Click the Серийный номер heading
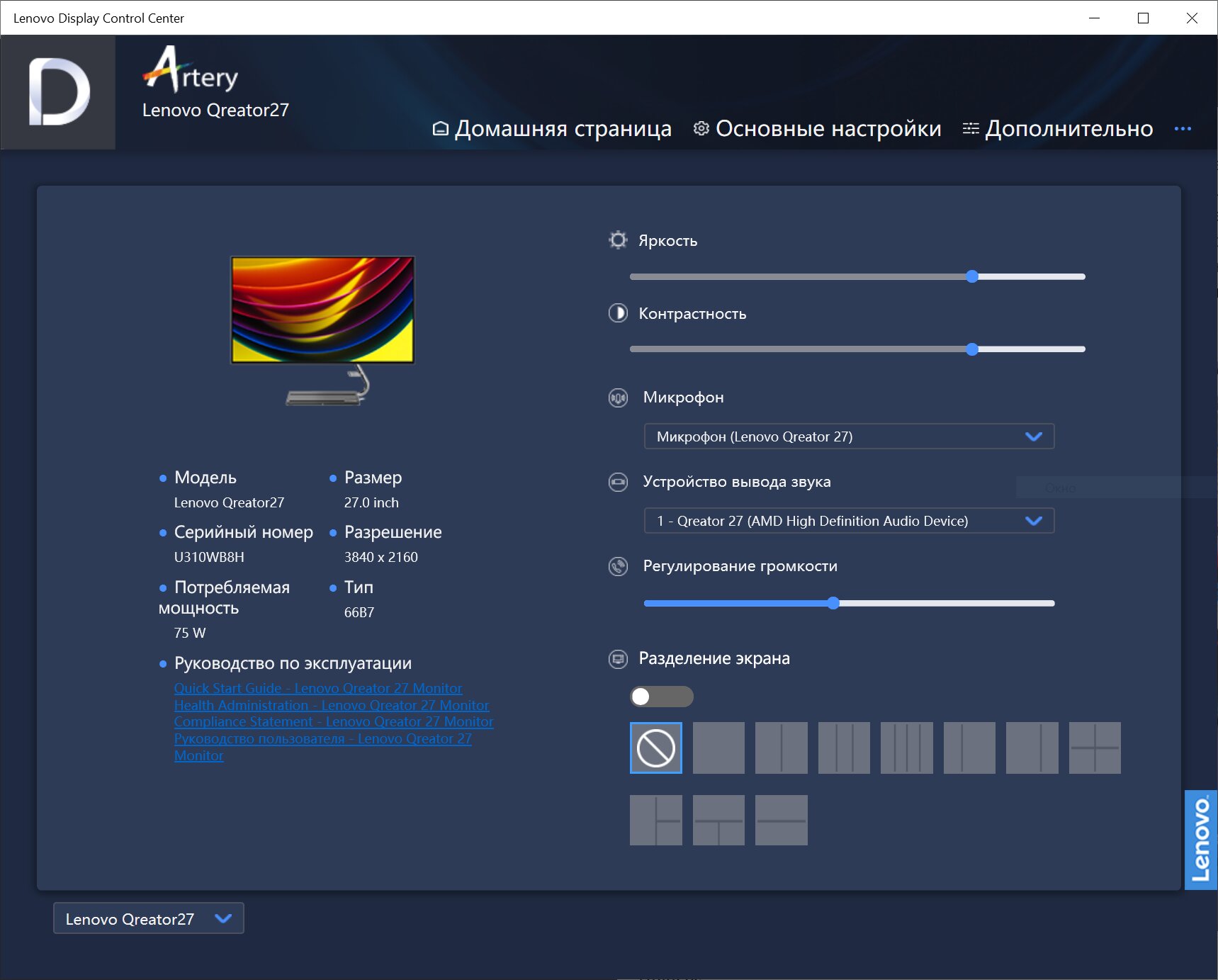 point(244,532)
